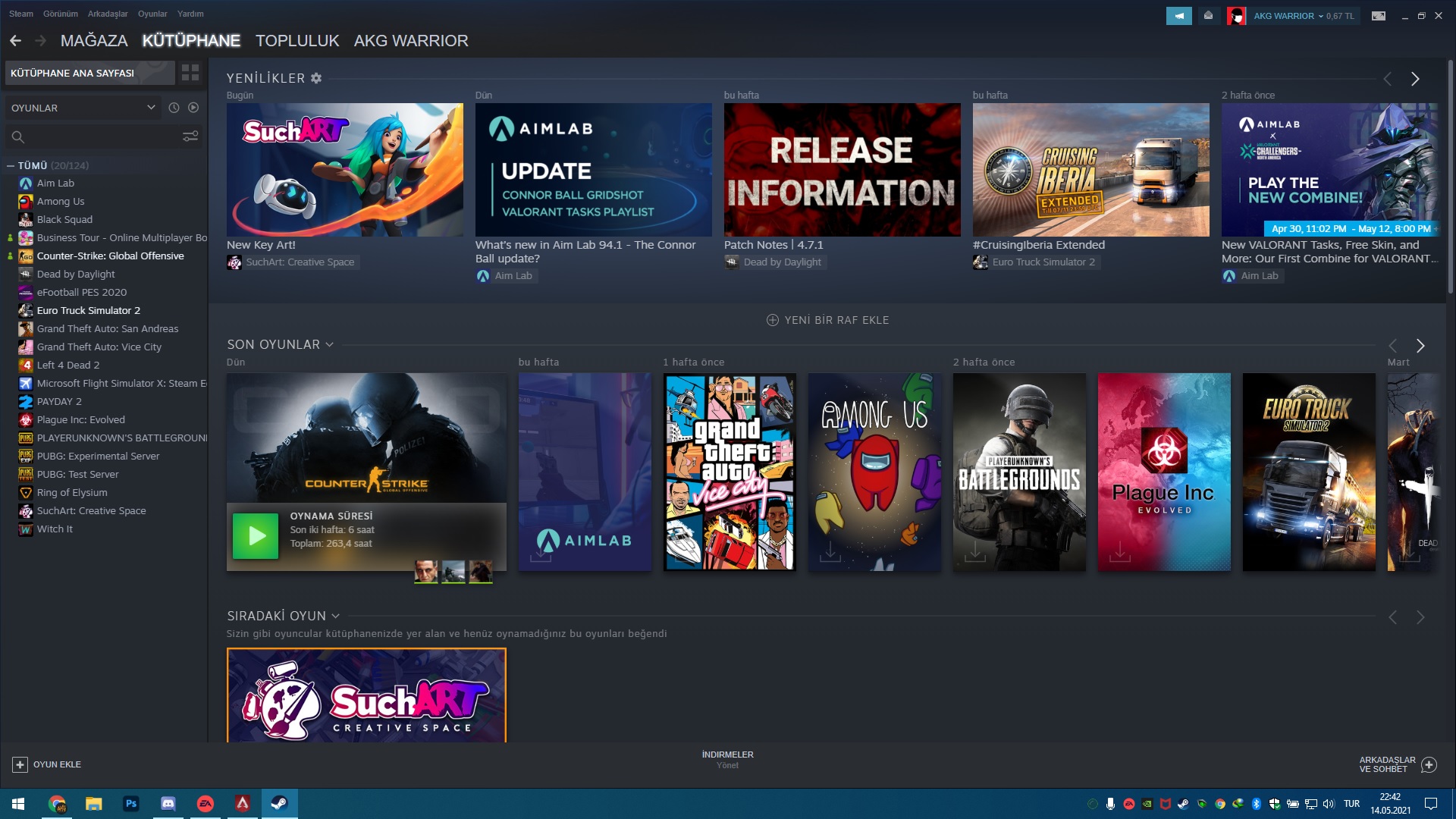
Task: Click the Steam taskbar icon
Action: (280, 804)
